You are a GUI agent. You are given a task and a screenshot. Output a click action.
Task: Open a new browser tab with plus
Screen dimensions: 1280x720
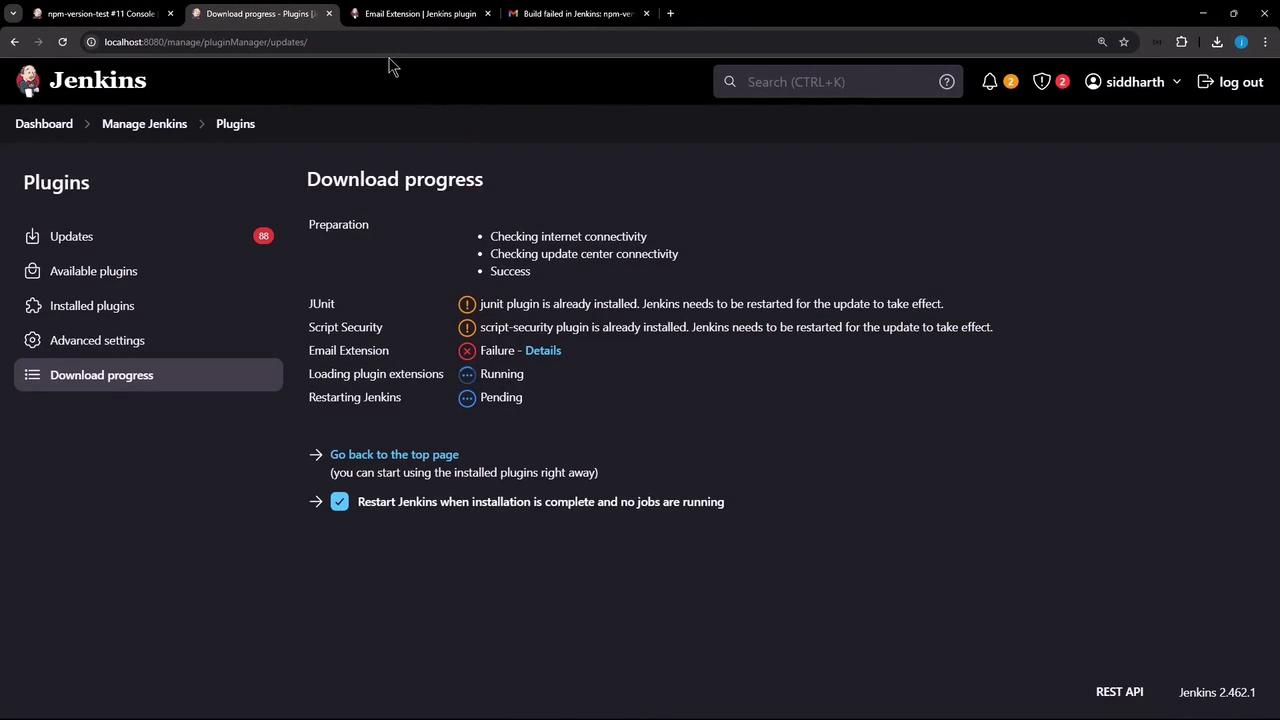tap(670, 13)
